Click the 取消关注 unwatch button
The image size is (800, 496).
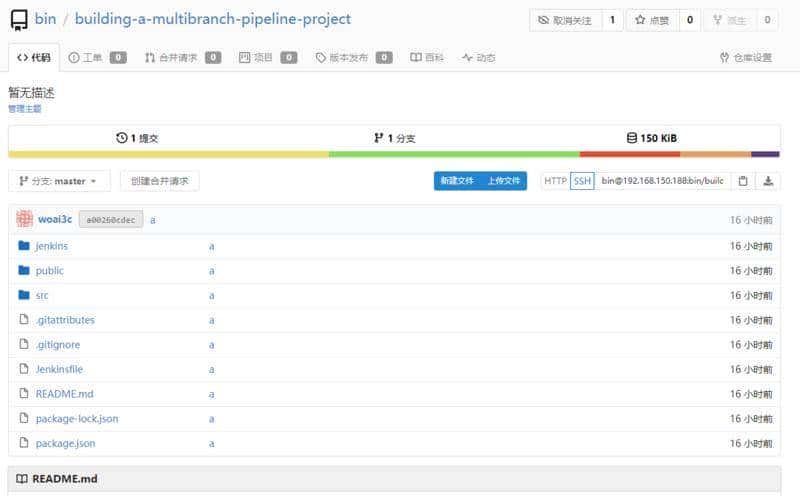565,20
